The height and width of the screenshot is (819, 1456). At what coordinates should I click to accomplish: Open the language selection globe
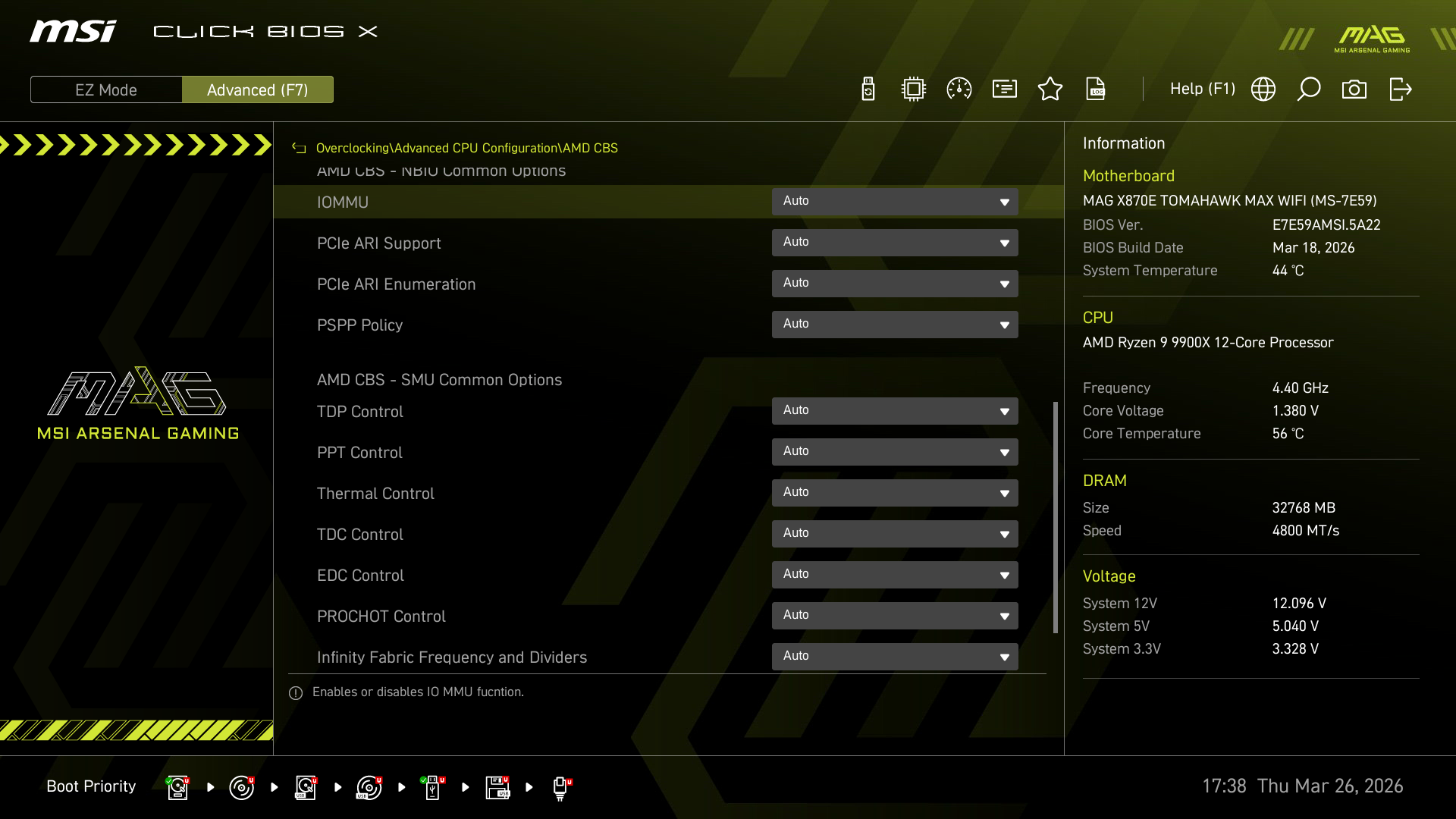click(1263, 89)
